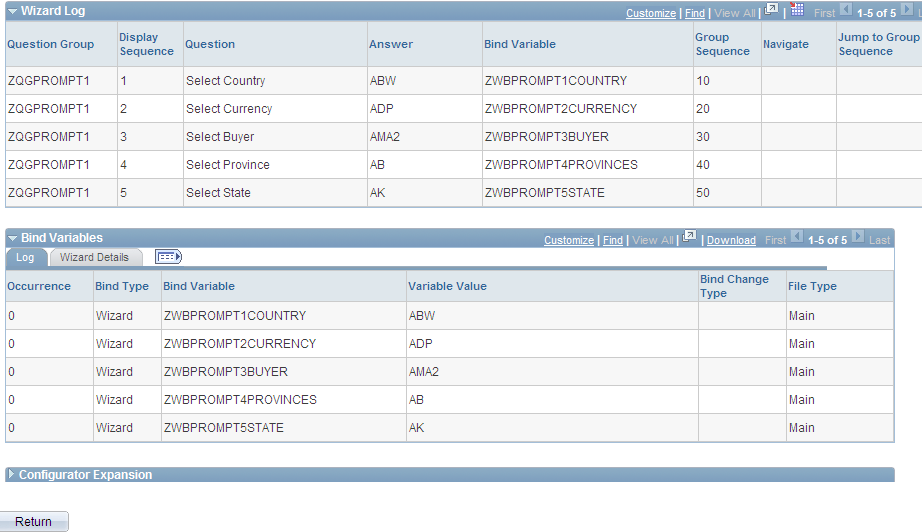Switch to the Wizard Details tab
922x532 pixels.
(x=94, y=257)
